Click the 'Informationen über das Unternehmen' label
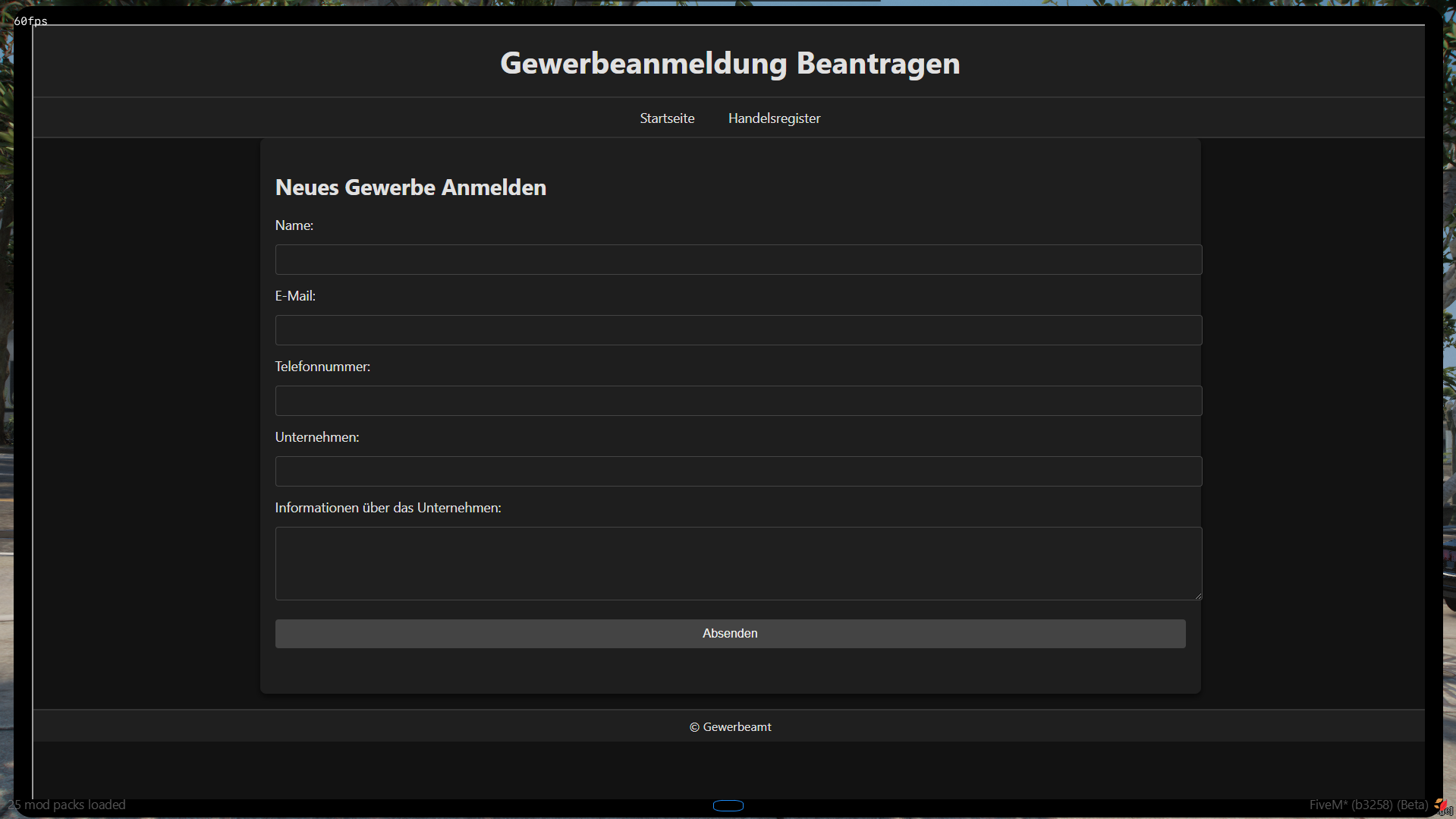This screenshot has height=819, width=1456. [388, 508]
